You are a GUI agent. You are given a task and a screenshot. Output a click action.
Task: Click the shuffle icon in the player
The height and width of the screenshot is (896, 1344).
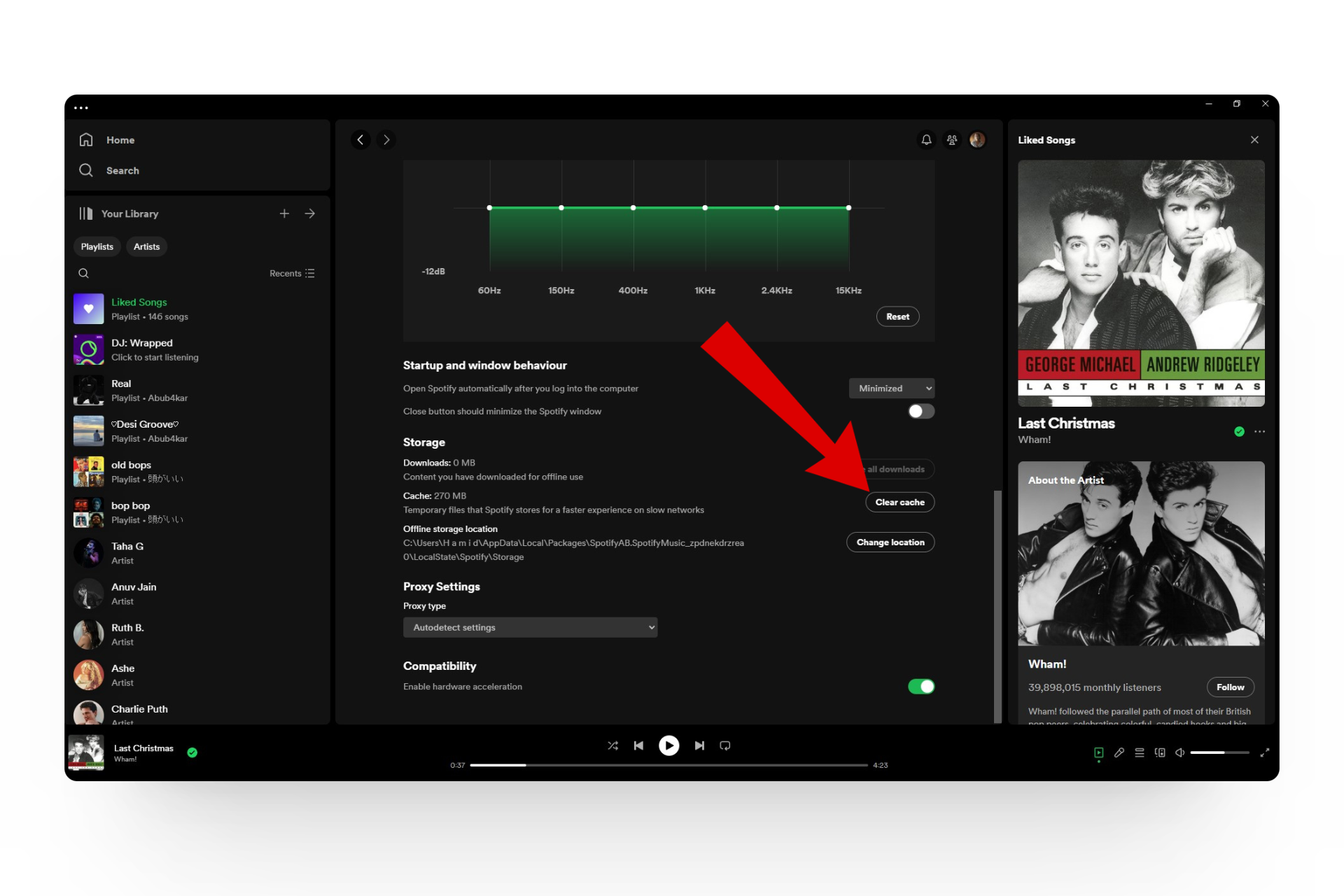click(612, 745)
